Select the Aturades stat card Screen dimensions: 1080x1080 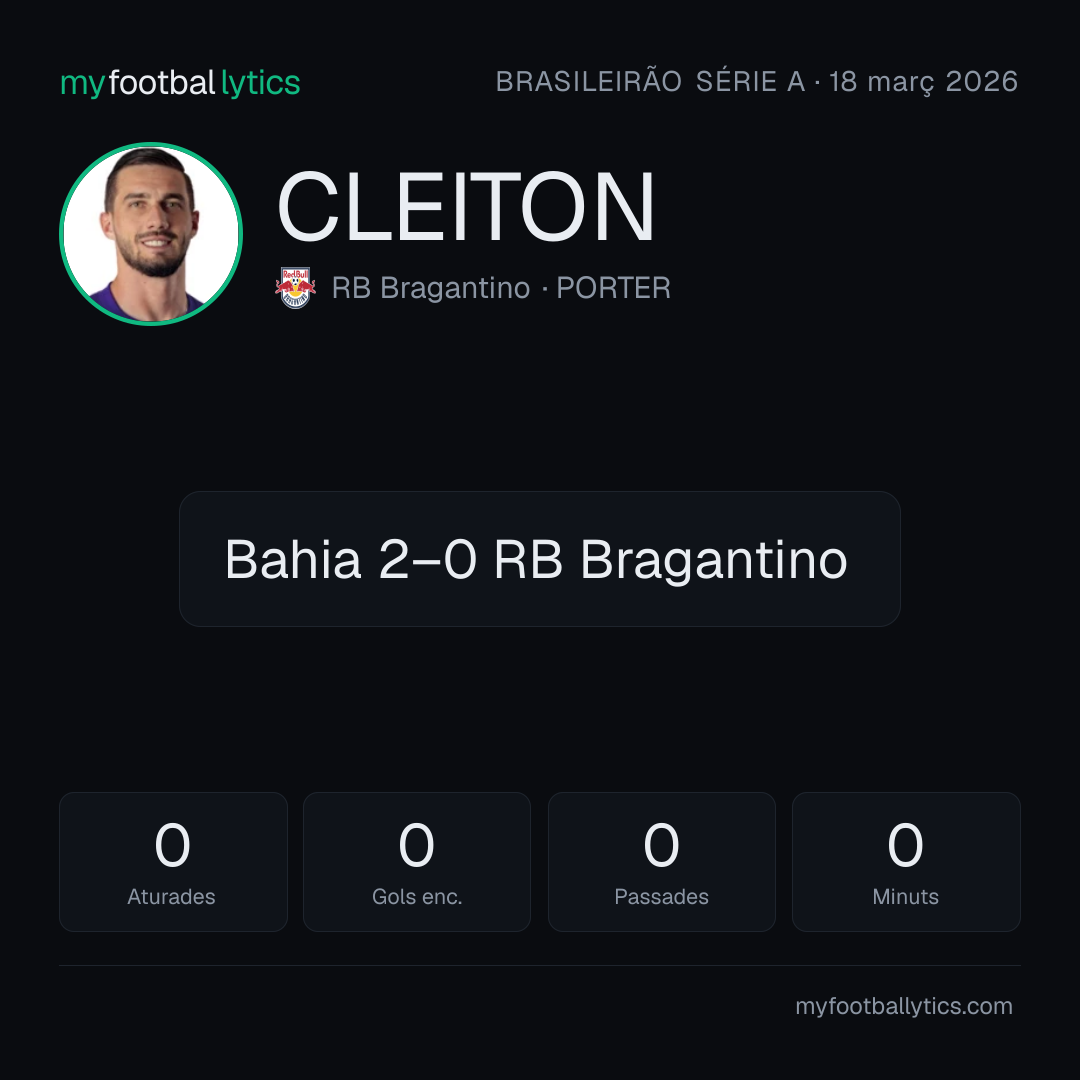pyautogui.click(x=173, y=862)
